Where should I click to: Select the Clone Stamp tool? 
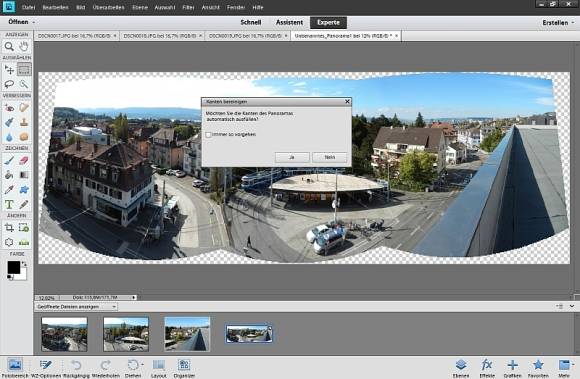(x=24, y=122)
